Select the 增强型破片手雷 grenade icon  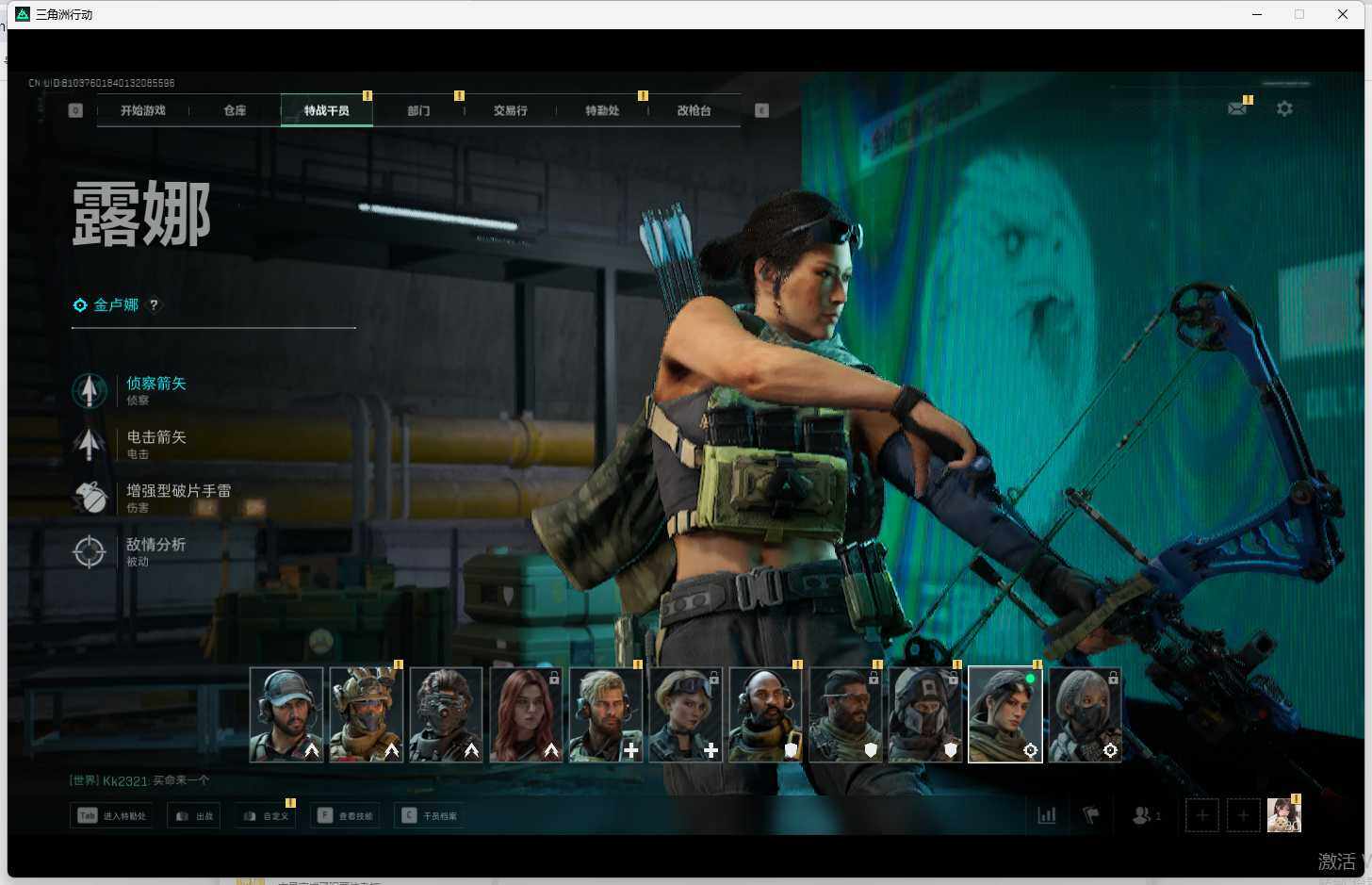(90, 498)
